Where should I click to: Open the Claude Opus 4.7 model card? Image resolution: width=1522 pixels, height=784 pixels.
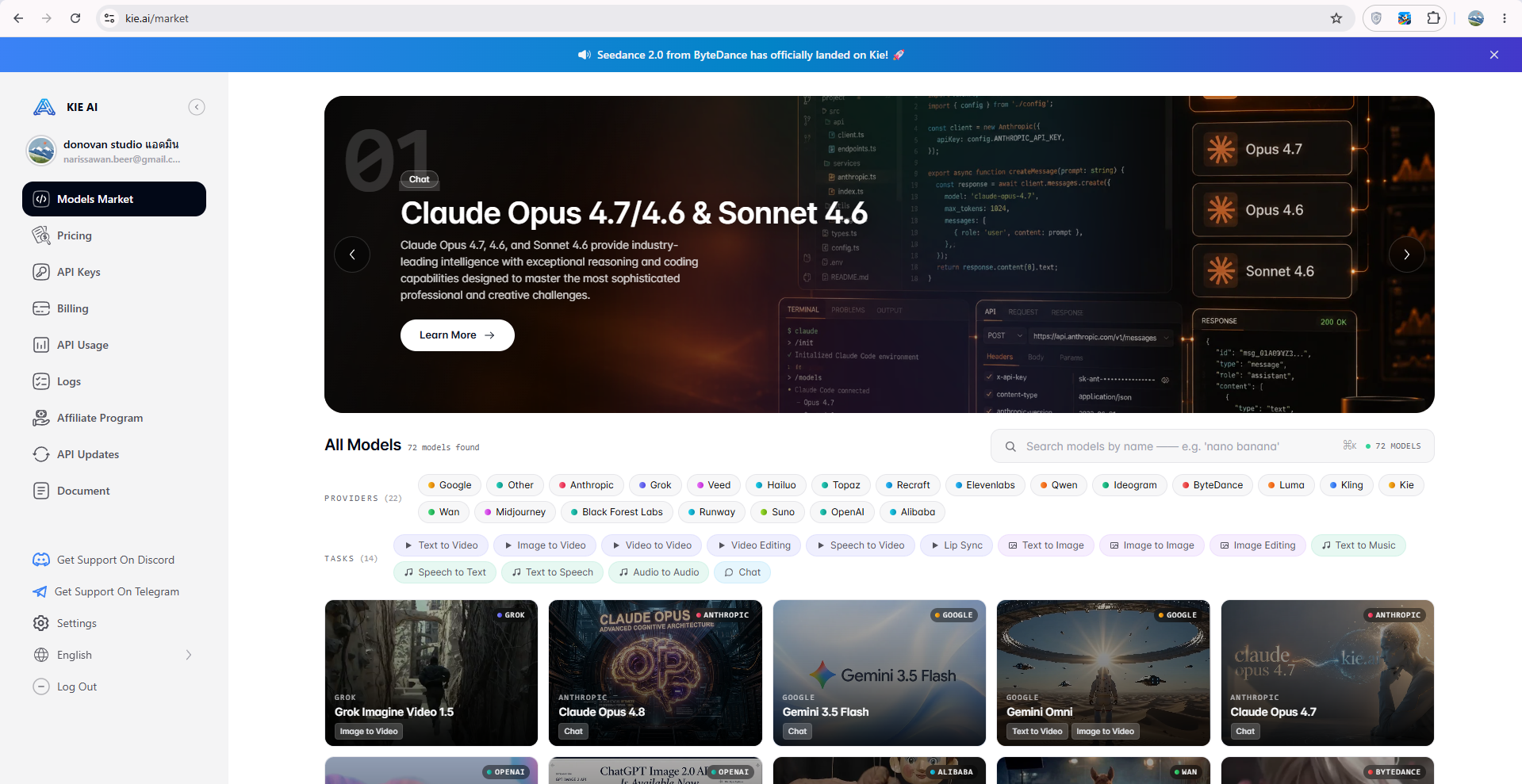tap(1328, 673)
